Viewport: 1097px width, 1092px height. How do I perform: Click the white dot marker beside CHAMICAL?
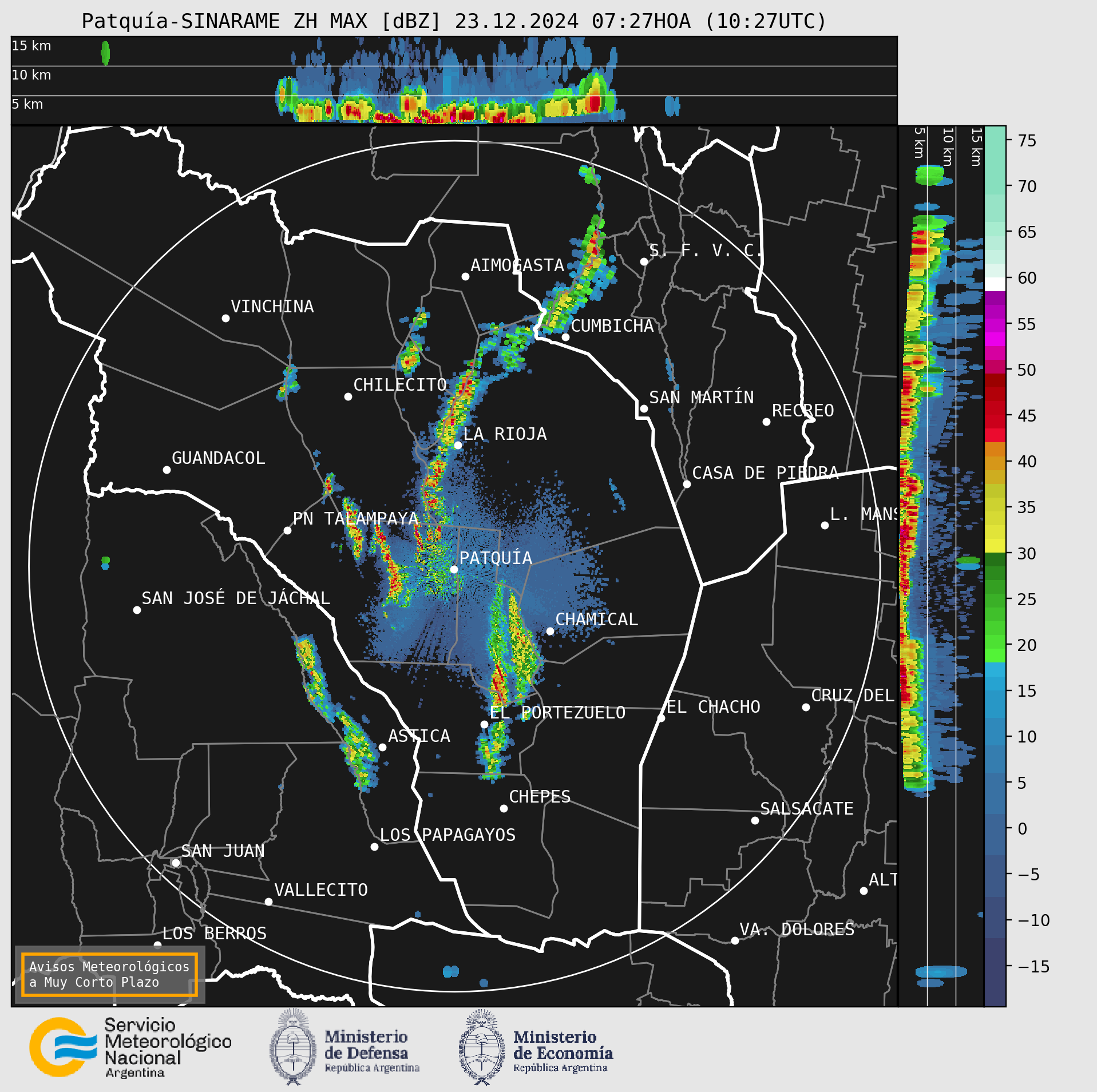(x=550, y=631)
